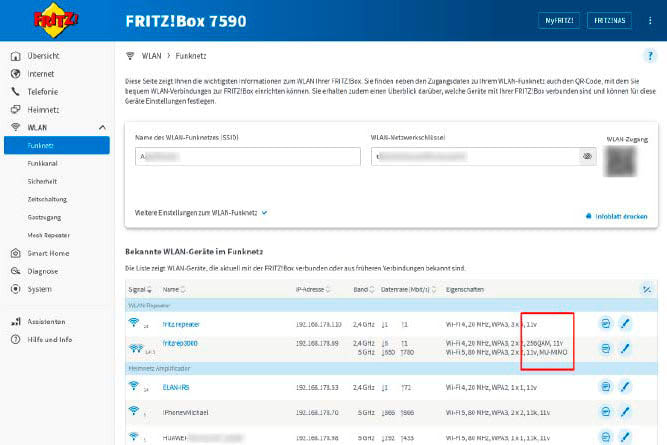Open details icon for ELAN-IRS row
Viewport: 667px width, 445px height.
click(606, 386)
